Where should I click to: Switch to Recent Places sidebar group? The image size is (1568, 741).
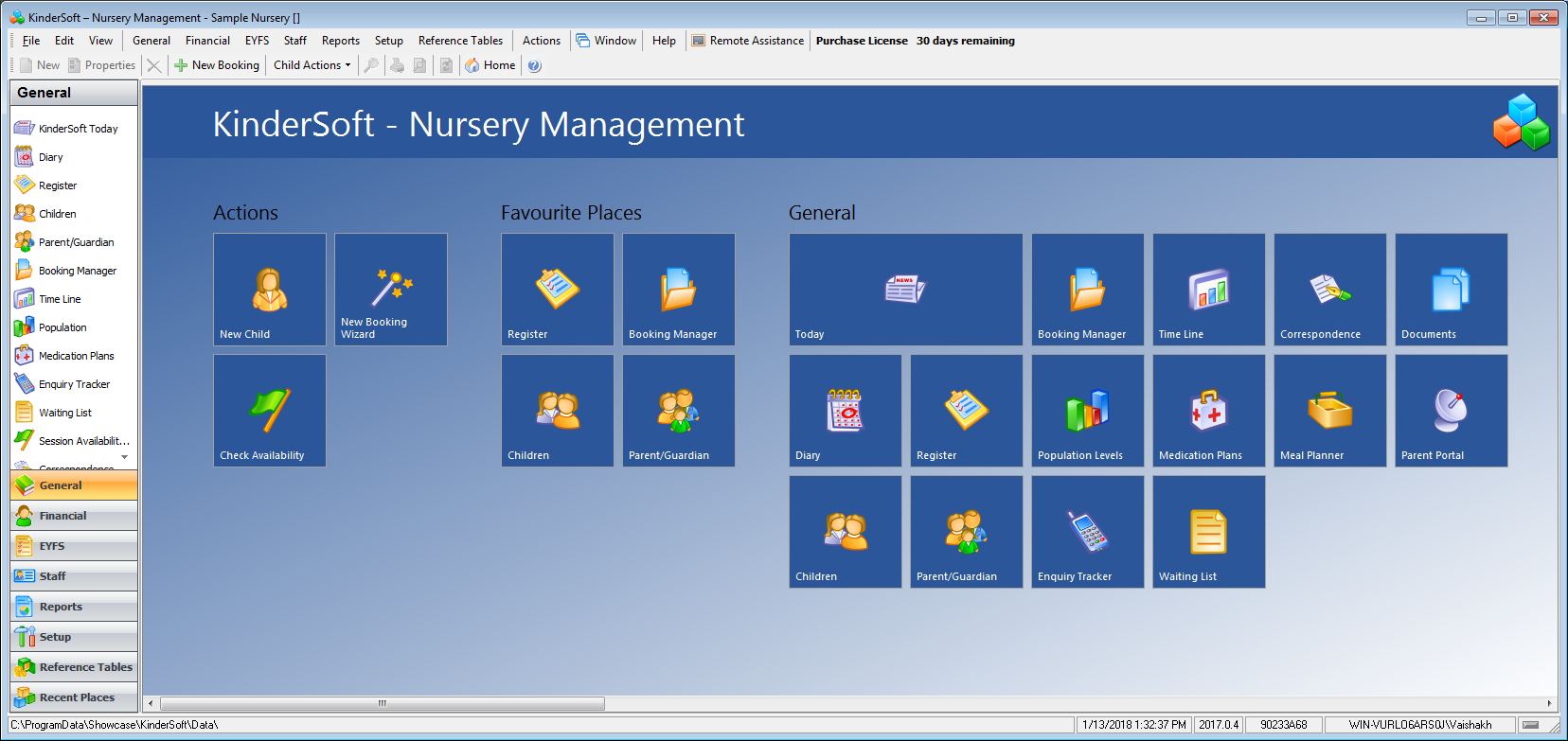(x=74, y=697)
